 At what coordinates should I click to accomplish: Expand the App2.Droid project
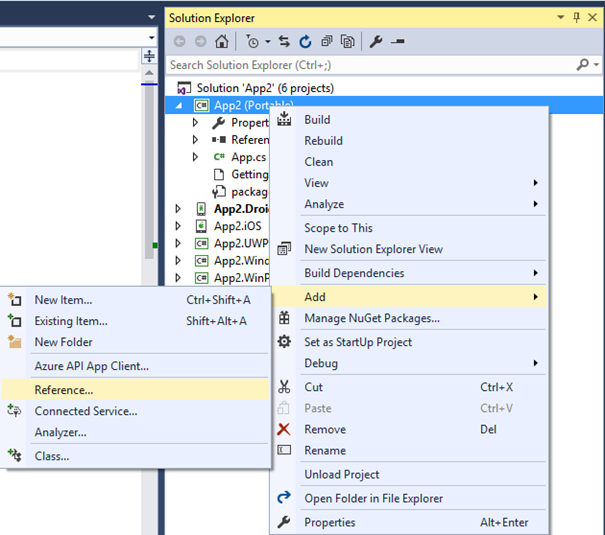(178, 209)
